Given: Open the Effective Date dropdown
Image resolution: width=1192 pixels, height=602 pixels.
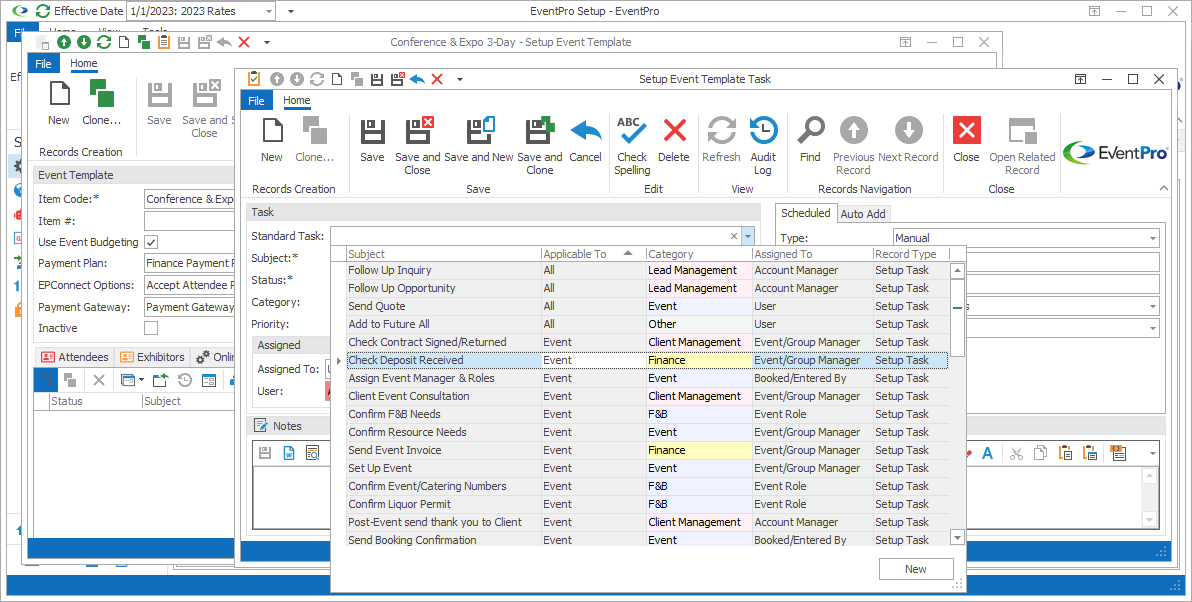Looking at the screenshot, I should click(269, 11).
